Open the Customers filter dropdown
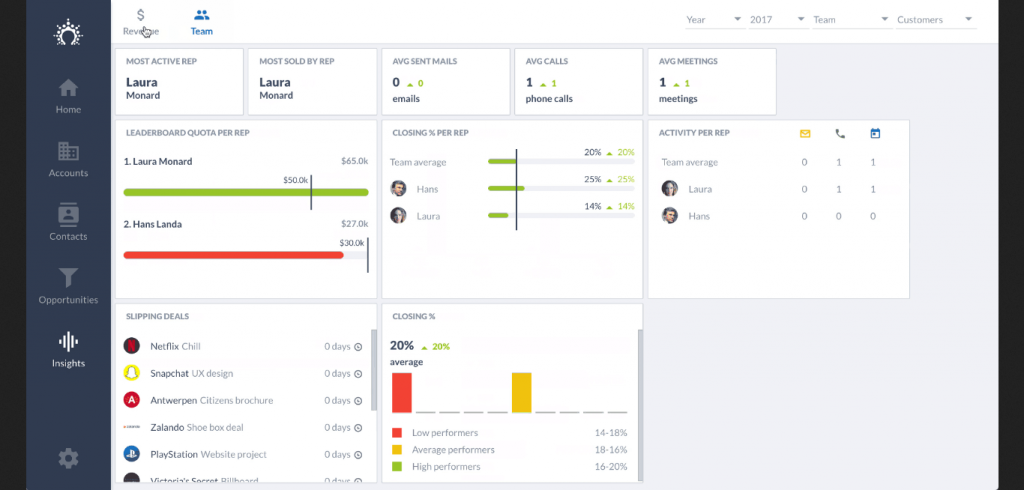 pyautogui.click(x=936, y=20)
